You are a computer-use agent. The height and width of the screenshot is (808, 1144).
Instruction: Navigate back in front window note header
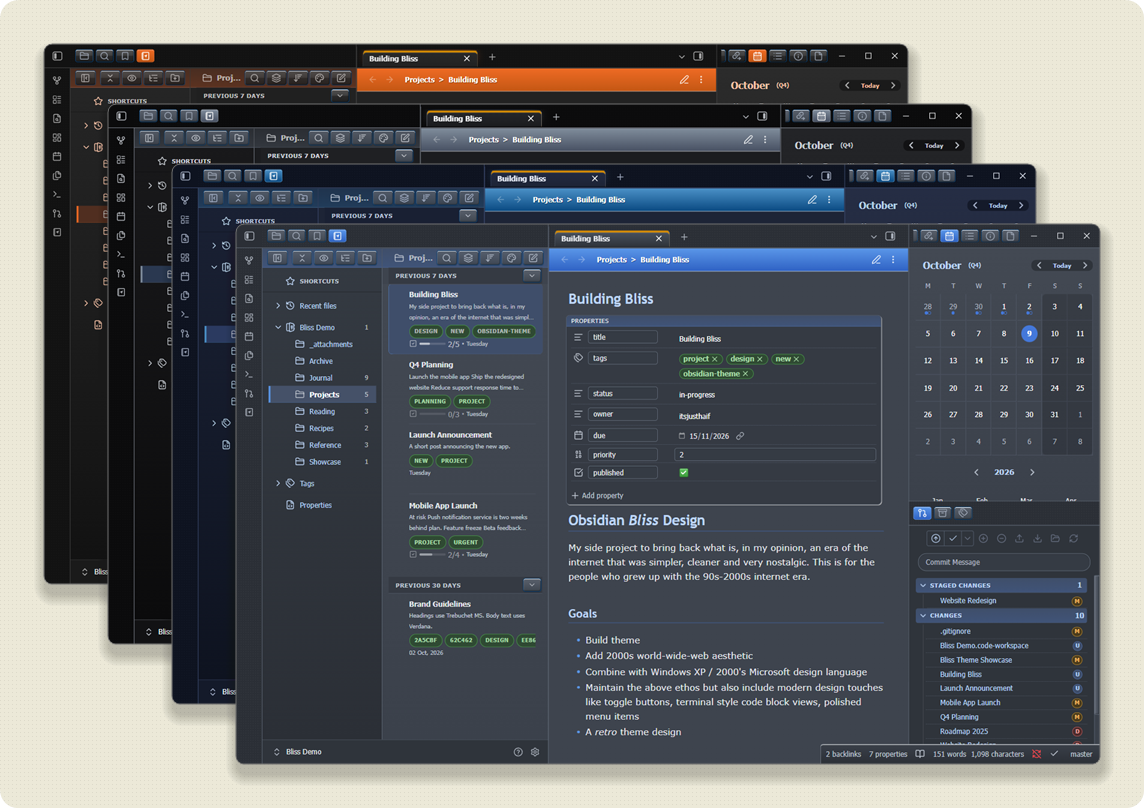pos(565,260)
